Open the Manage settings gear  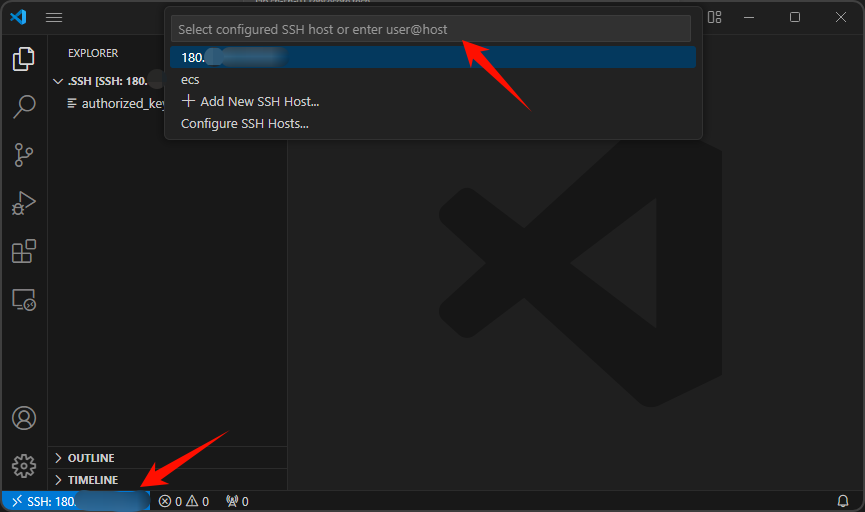coord(23,465)
